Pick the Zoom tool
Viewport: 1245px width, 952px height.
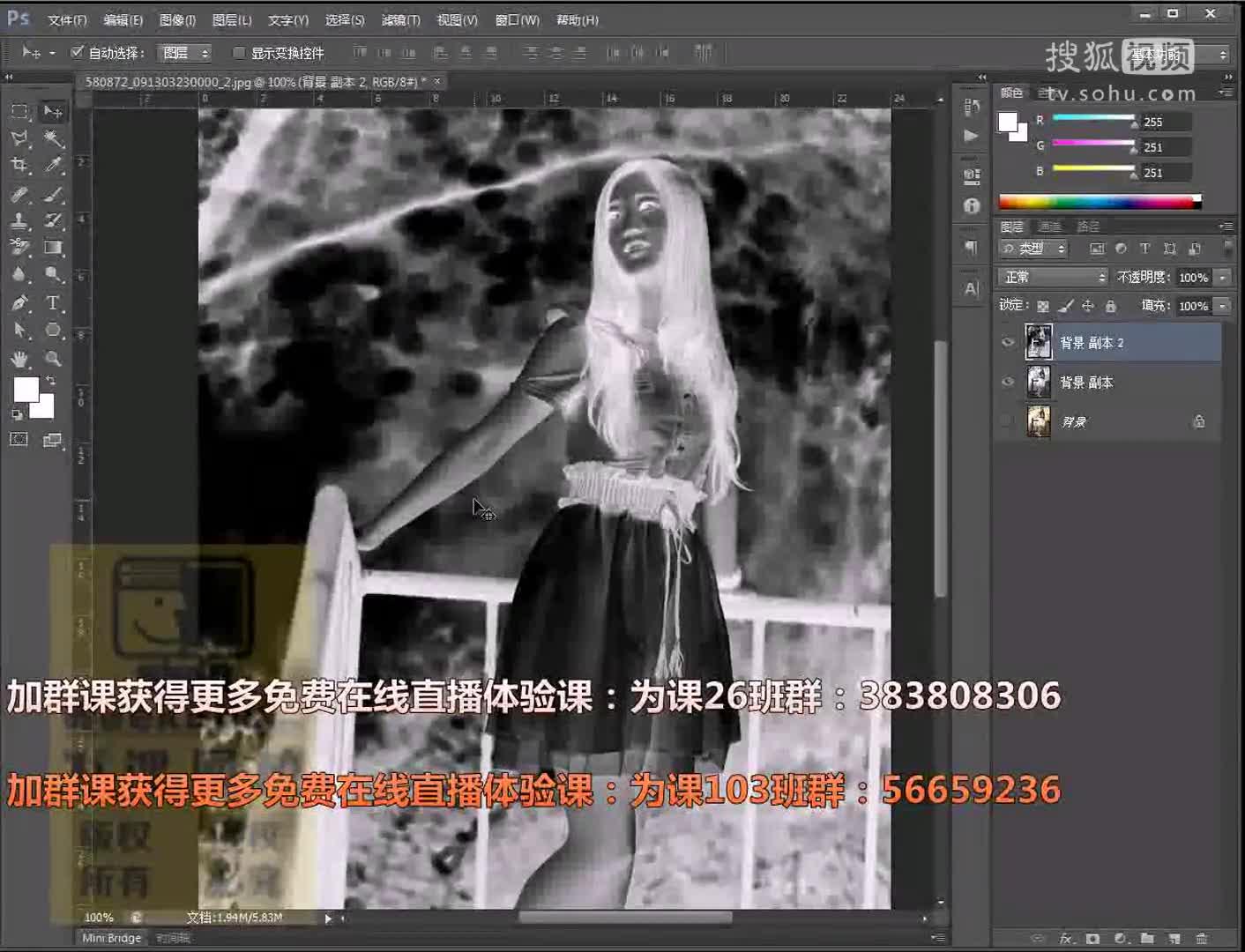pyautogui.click(x=53, y=360)
